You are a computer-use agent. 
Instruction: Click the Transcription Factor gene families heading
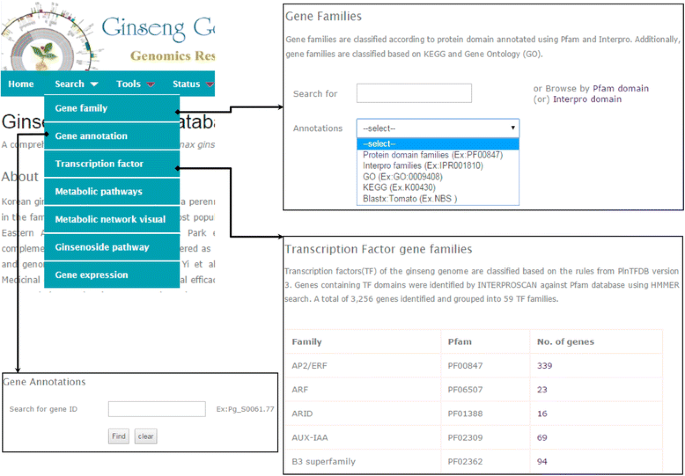coord(378,249)
